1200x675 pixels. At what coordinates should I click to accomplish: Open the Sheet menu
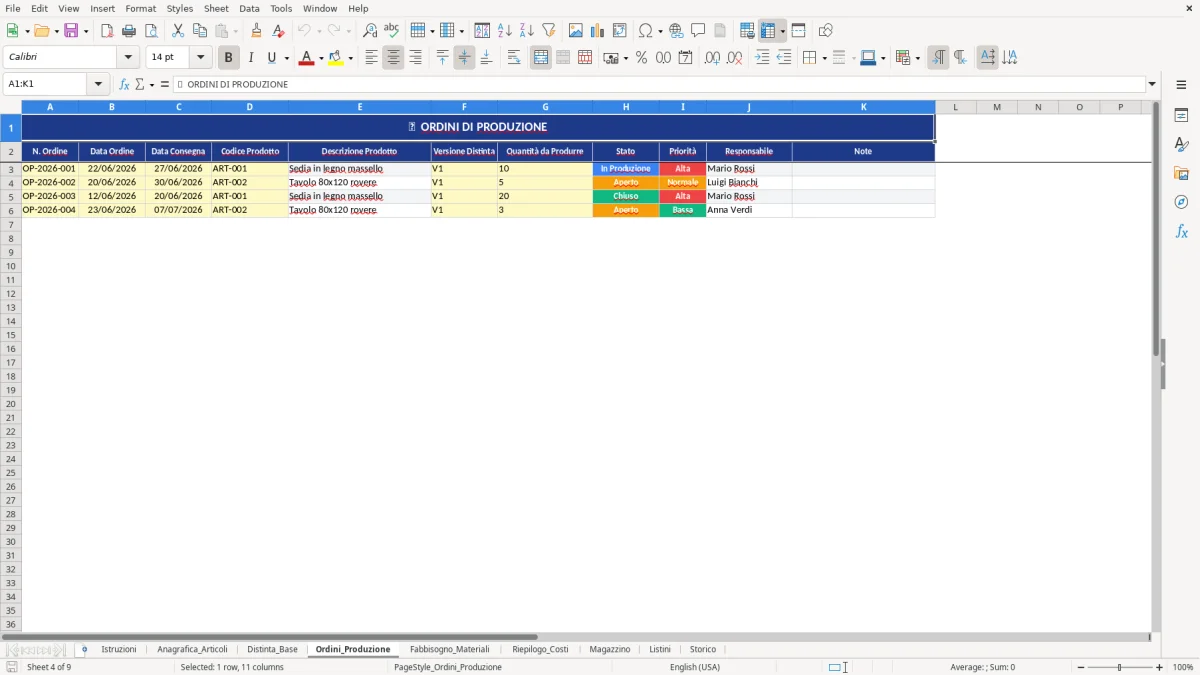pyautogui.click(x=216, y=8)
